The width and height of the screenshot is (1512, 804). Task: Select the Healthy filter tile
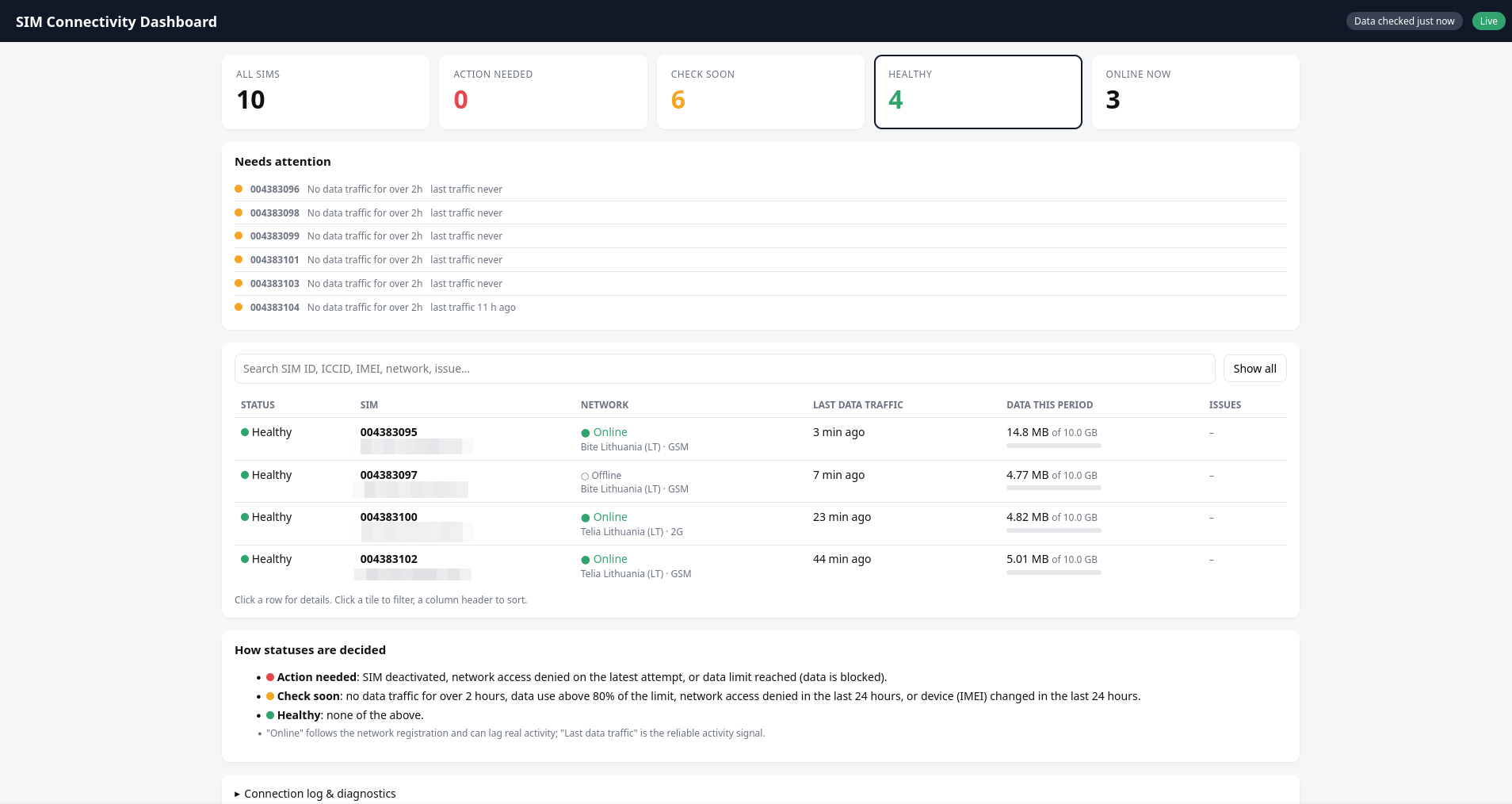point(978,92)
